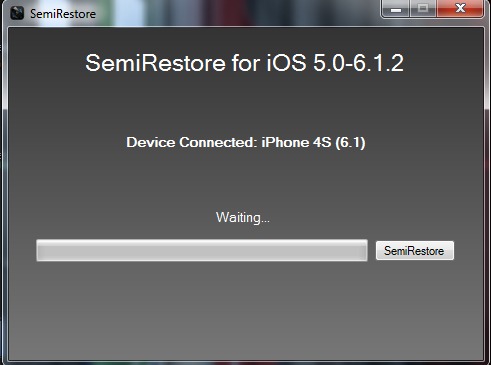Viewport: 491px width, 365px height.
Task: Click empty space between device label and Waiting text
Action: pos(245,180)
